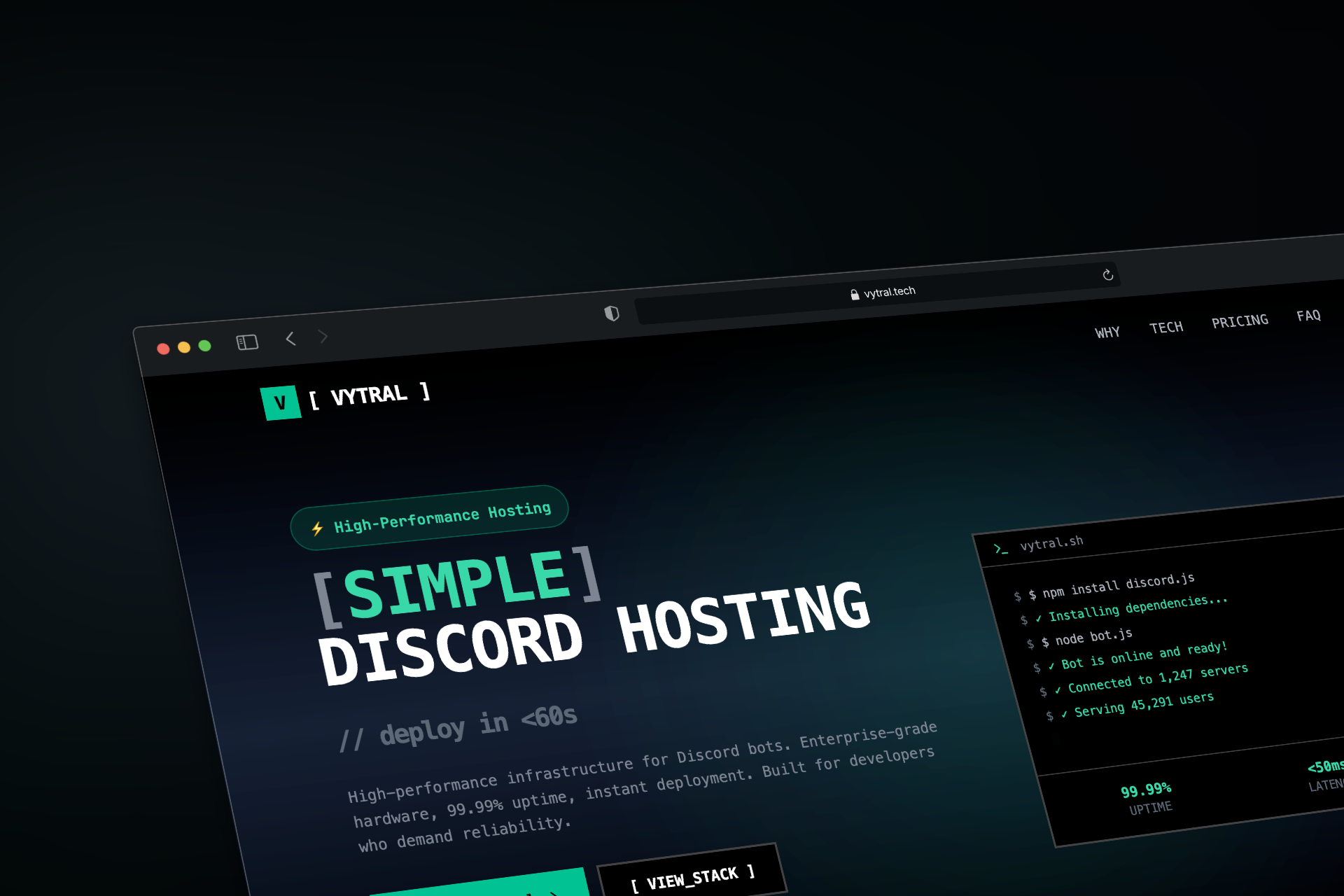Open the privacy report shield icon
Screen dimensions: 1344x896
(612, 314)
